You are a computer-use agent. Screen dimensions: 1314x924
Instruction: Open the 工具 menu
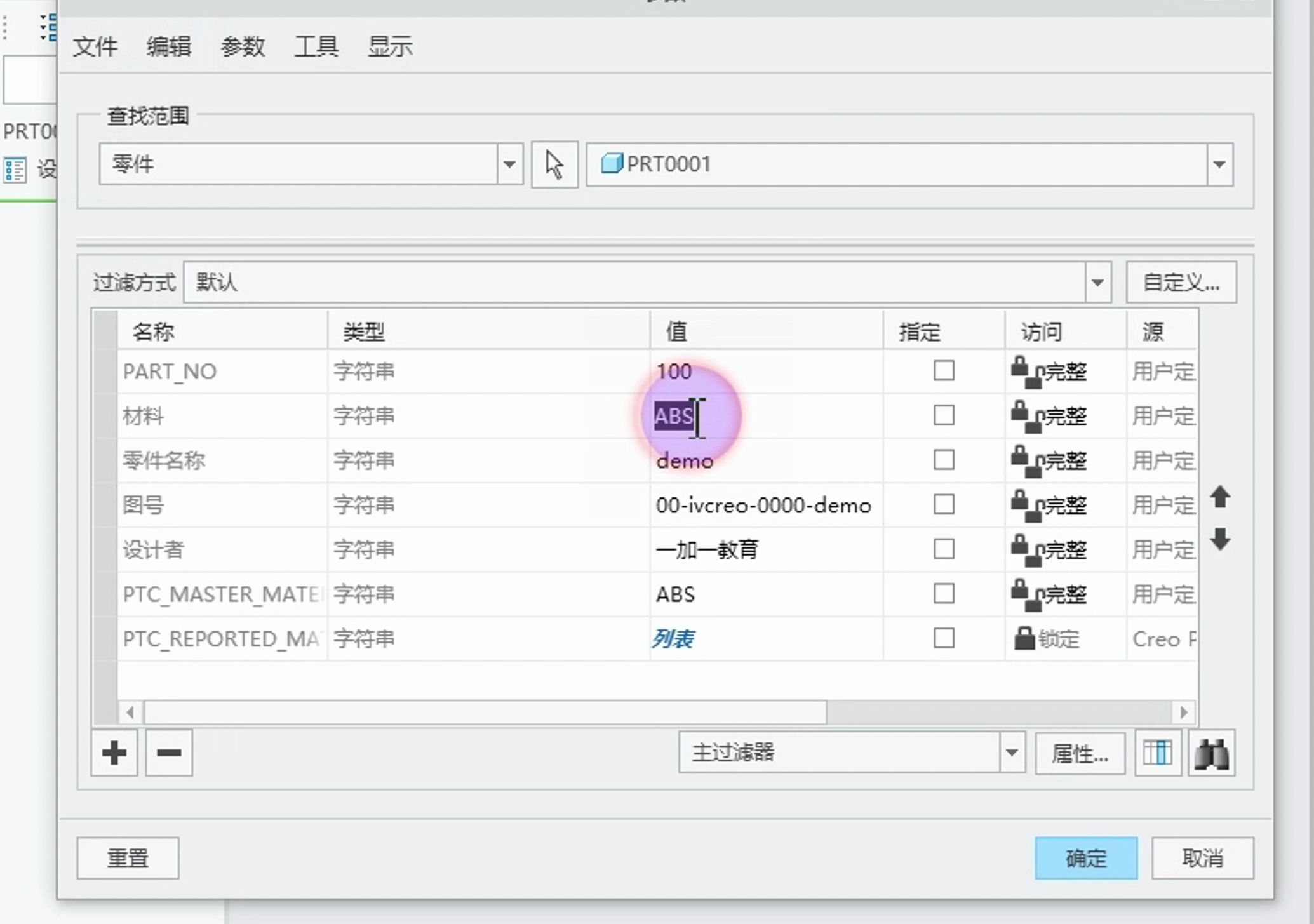[316, 46]
